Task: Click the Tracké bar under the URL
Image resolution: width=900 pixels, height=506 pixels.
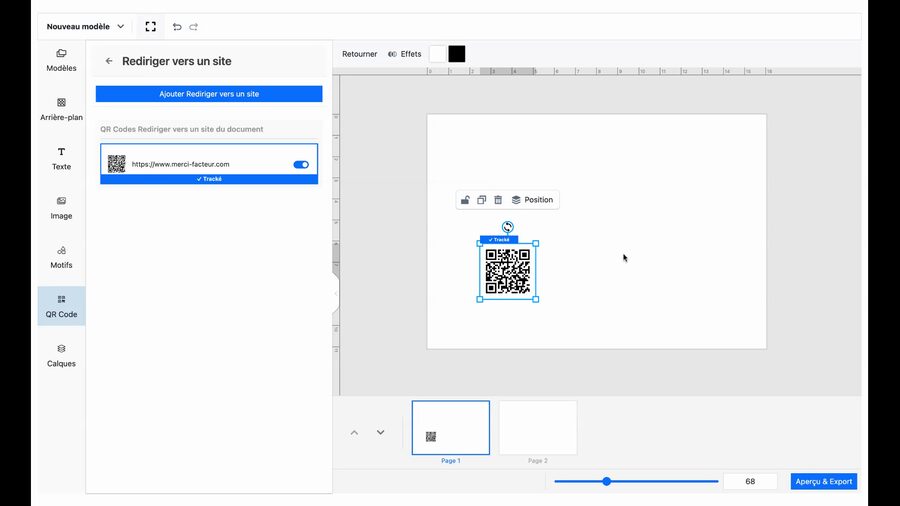Action: tap(209, 179)
